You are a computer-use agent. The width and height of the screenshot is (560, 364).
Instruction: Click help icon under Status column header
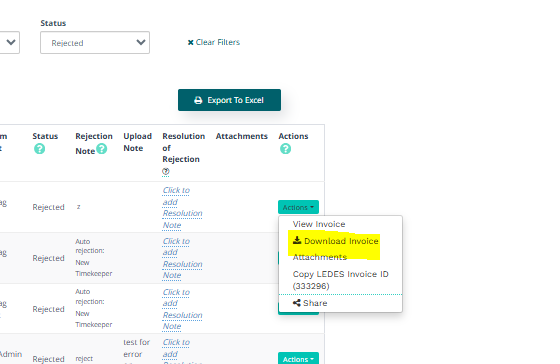point(39,149)
